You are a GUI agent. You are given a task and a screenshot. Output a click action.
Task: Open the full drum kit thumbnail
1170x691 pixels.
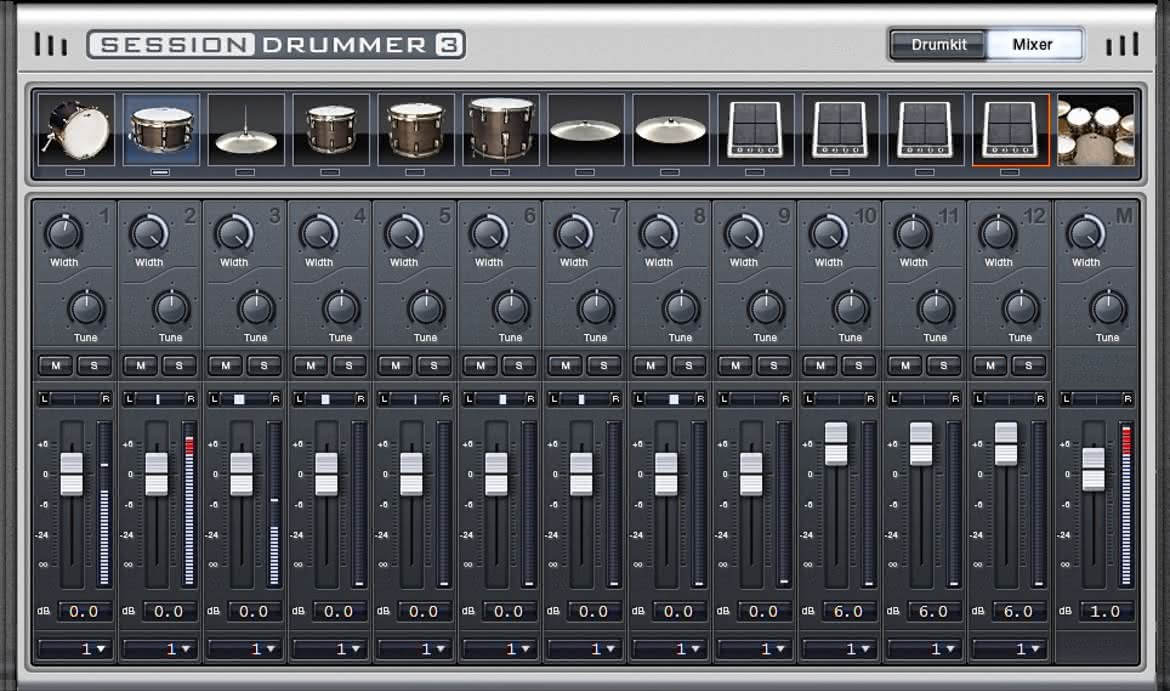point(1095,130)
